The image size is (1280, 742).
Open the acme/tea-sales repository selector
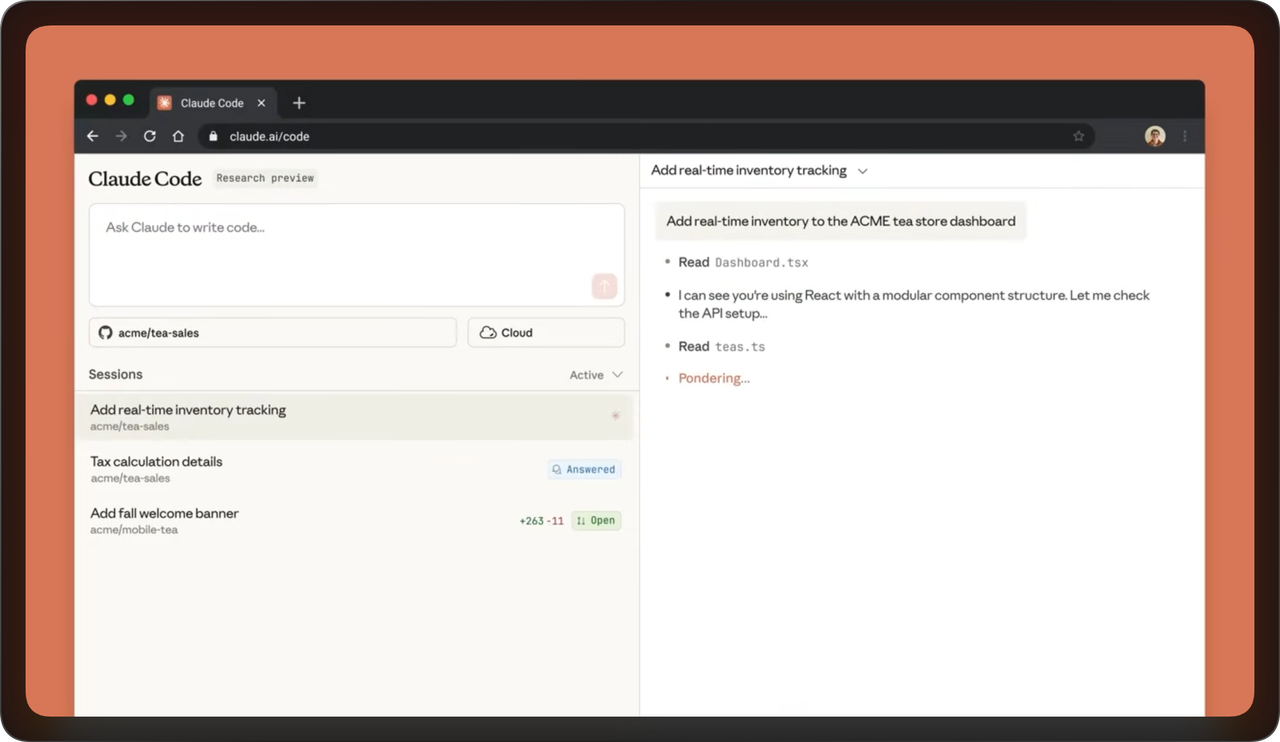(272, 333)
